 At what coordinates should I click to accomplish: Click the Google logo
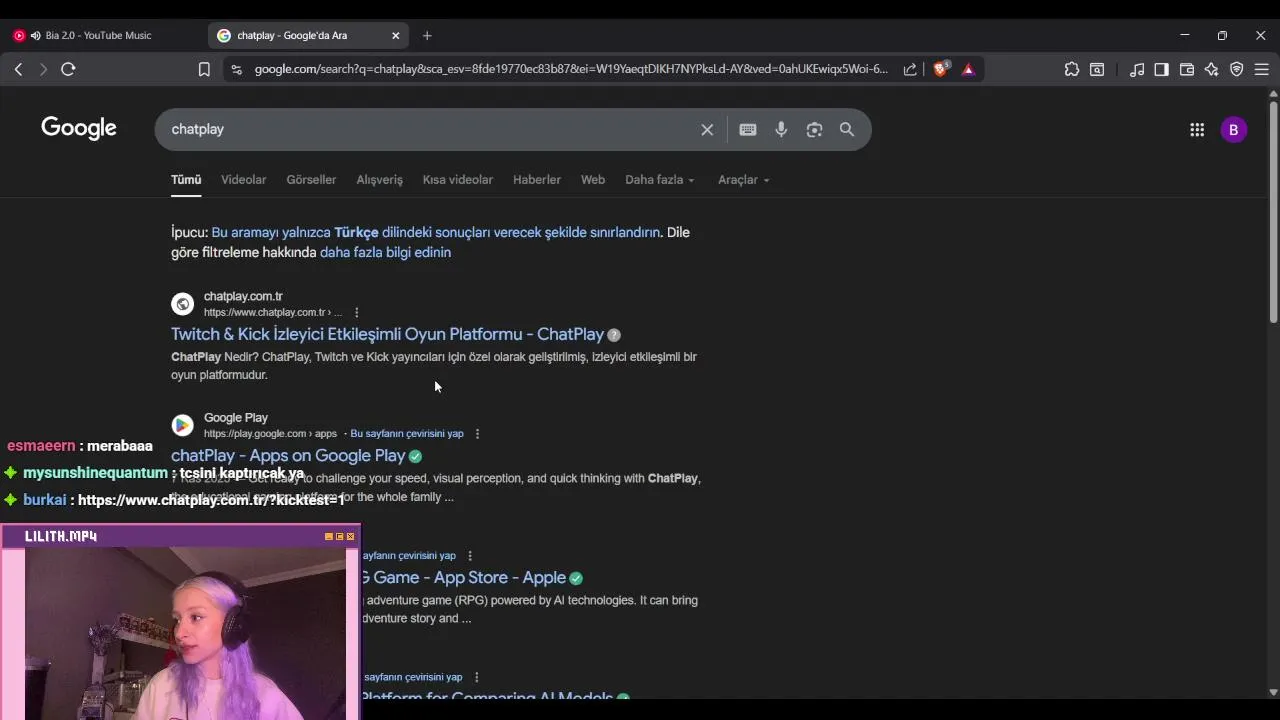tap(79, 128)
